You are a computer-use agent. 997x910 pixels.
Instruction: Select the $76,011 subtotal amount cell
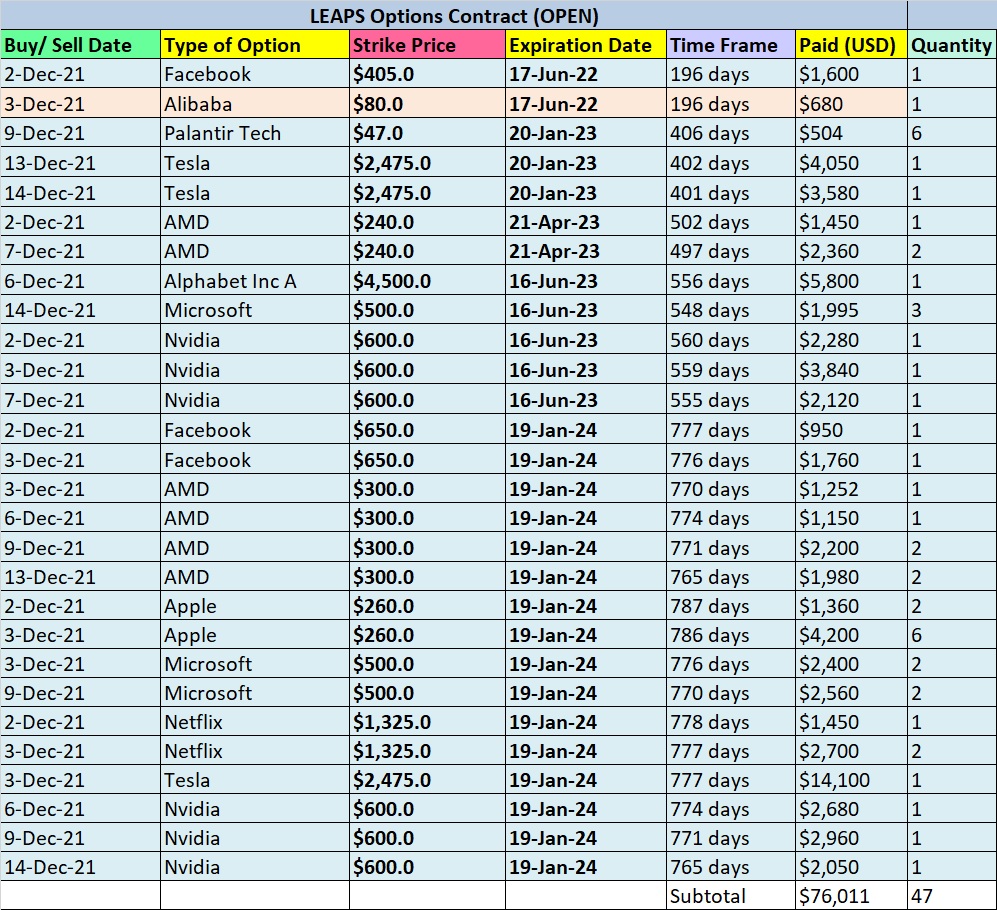(x=850, y=896)
